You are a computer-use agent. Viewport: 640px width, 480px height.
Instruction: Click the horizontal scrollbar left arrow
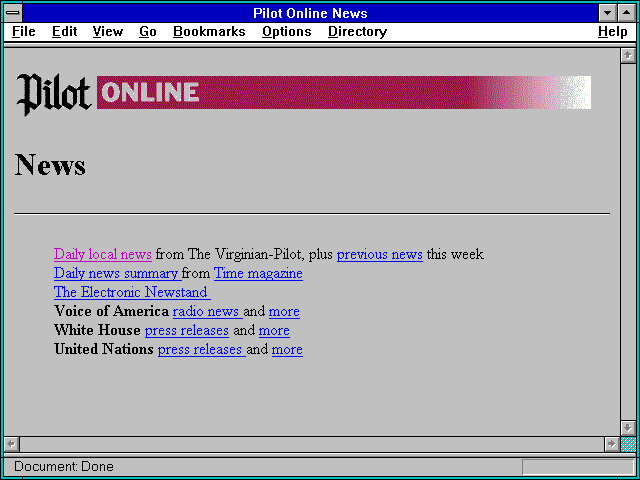click(11, 444)
